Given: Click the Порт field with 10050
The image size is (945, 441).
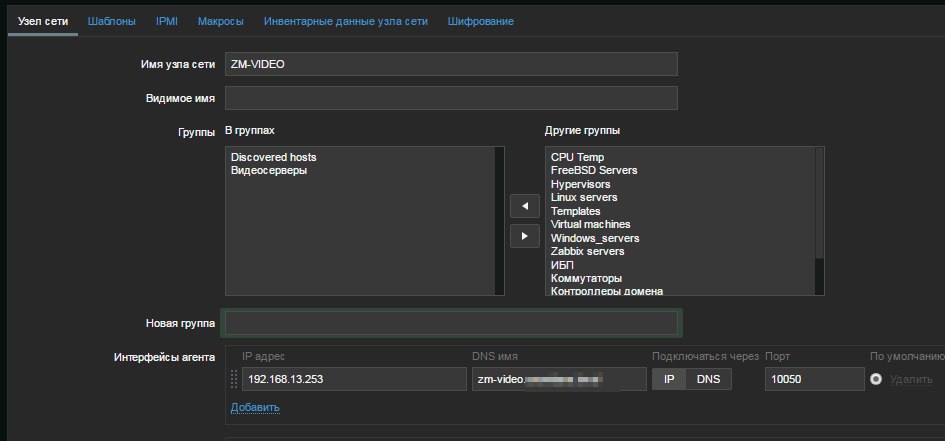Looking at the screenshot, I should [815, 380].
